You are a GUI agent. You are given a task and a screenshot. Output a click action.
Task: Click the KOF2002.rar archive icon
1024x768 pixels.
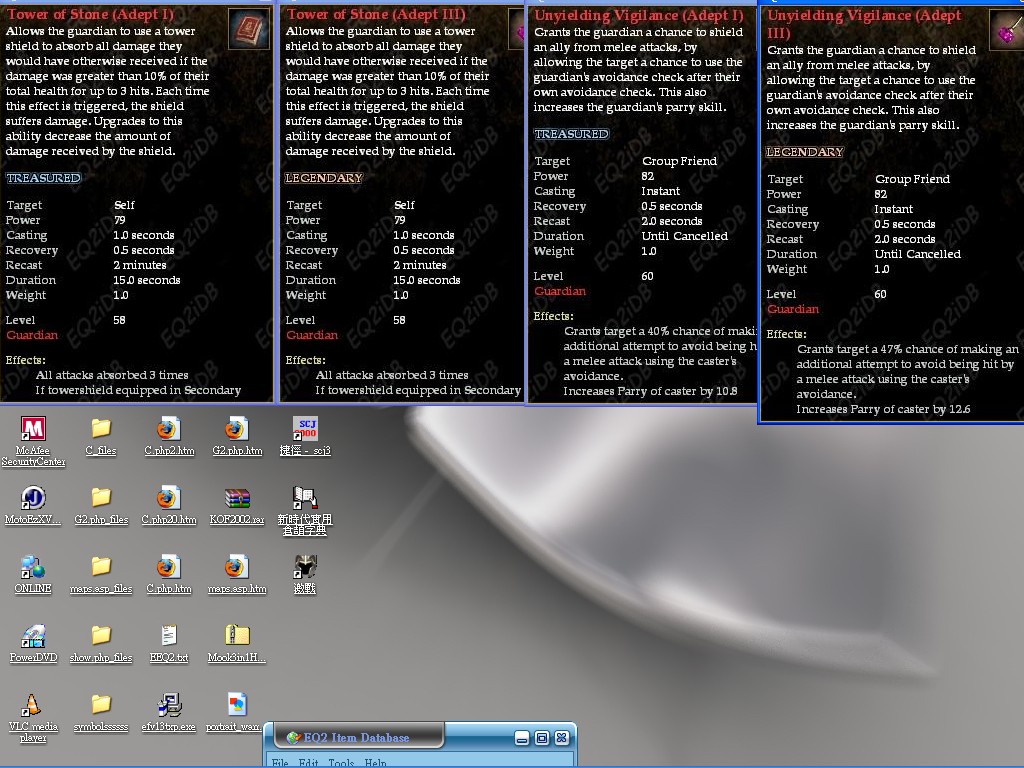click(237, 498)
